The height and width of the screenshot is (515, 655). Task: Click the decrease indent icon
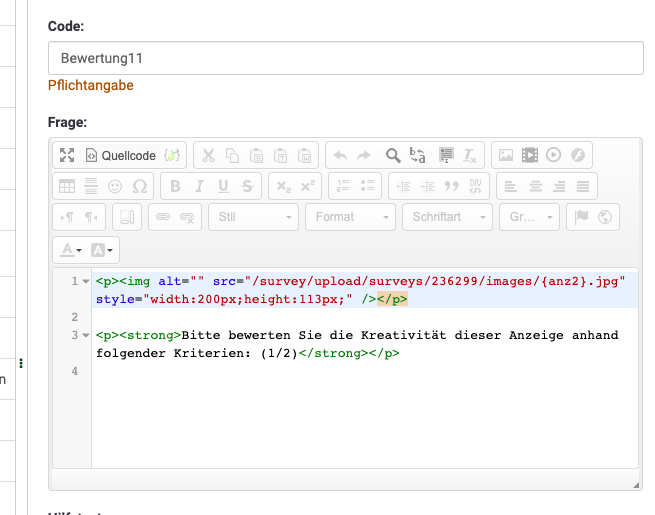(403, 186)
